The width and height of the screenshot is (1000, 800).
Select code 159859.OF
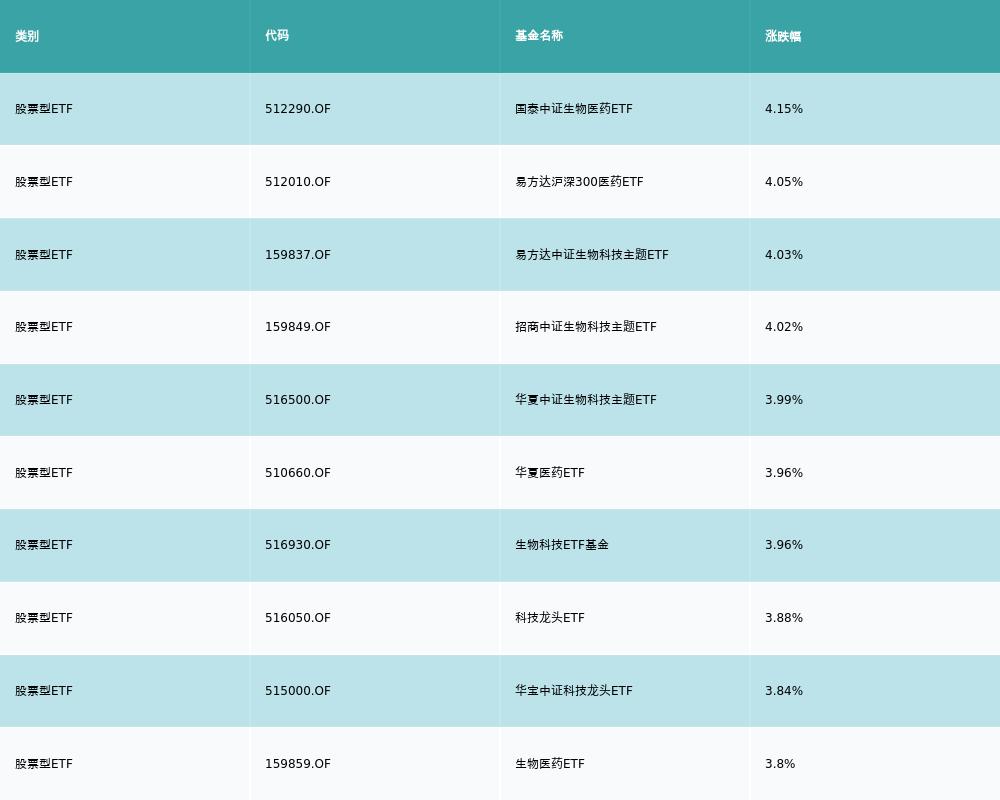pos(298,764)
